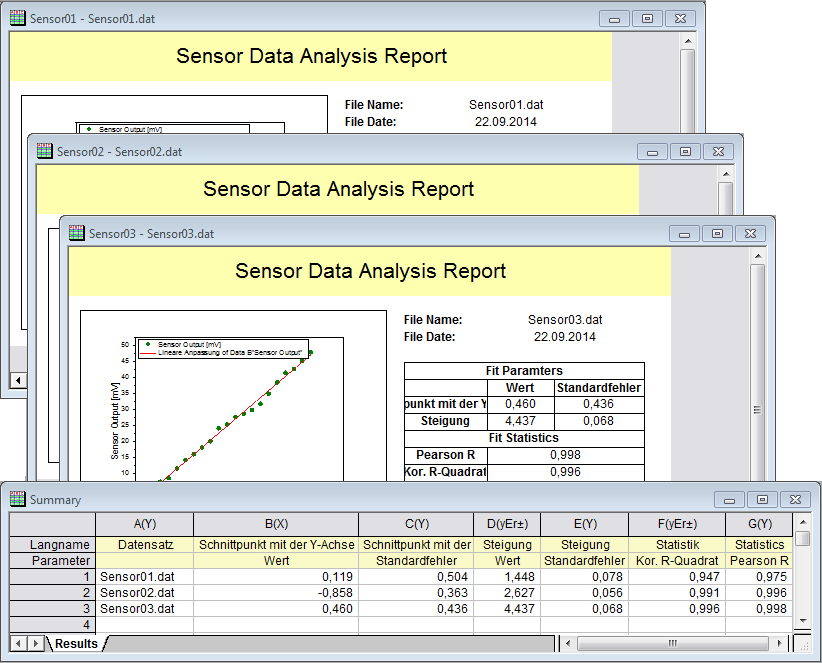Click the Fit Statistics header in Sensor03
822x663 pixels.
pos(524,438)
